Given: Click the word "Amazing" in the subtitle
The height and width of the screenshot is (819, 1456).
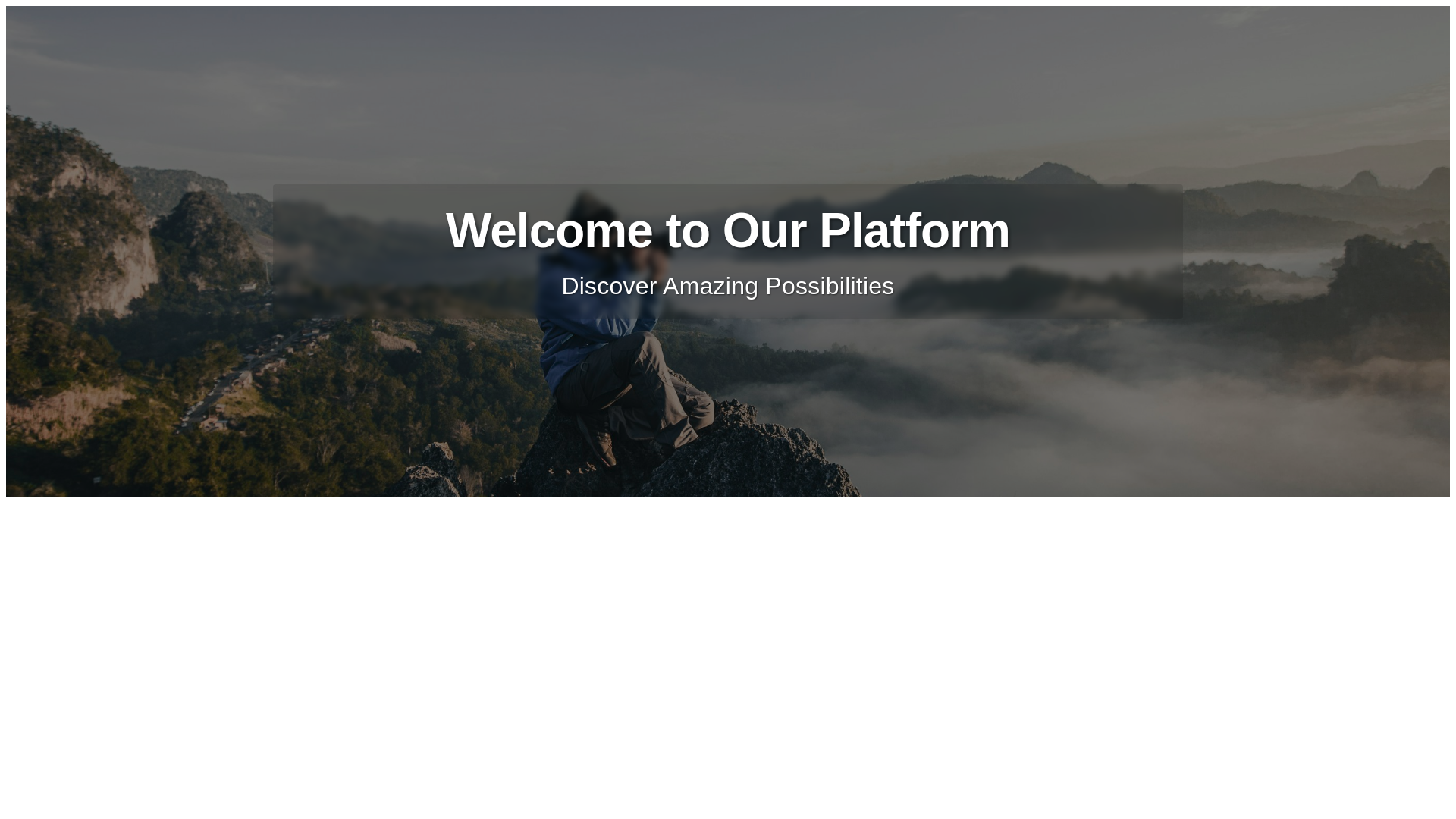Looking at the screenshot, I should 711,286.
